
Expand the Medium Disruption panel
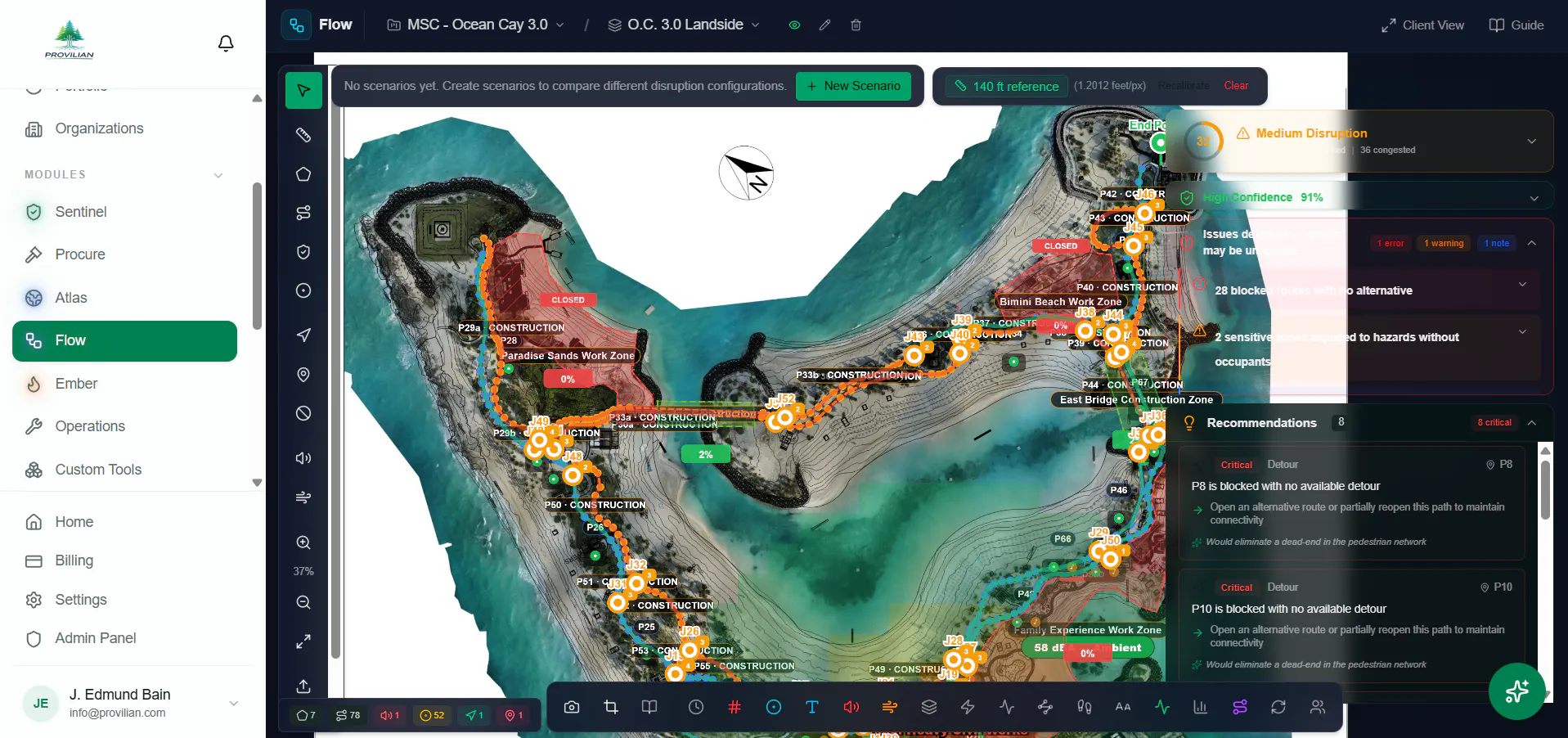coord(1531,142)
